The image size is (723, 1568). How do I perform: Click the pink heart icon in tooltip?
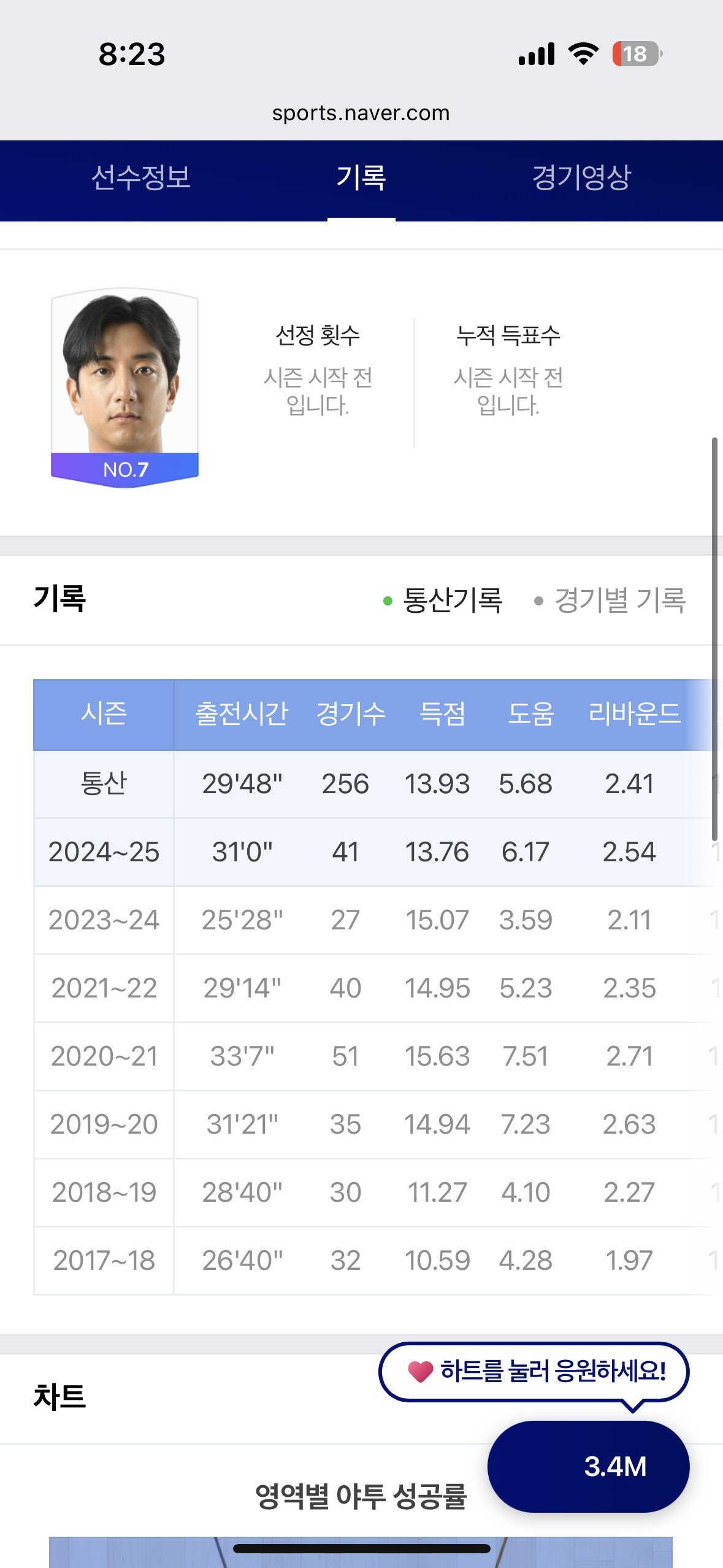click(x=421, y=1372)
